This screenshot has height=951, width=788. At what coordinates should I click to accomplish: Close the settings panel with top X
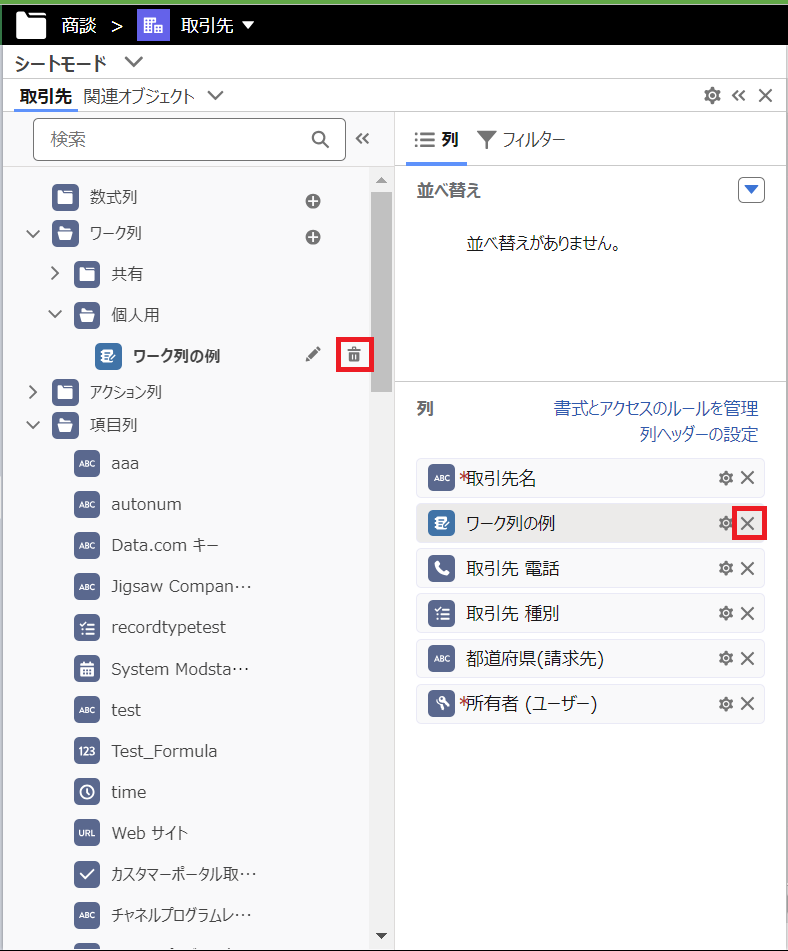(x=766, y=95)
